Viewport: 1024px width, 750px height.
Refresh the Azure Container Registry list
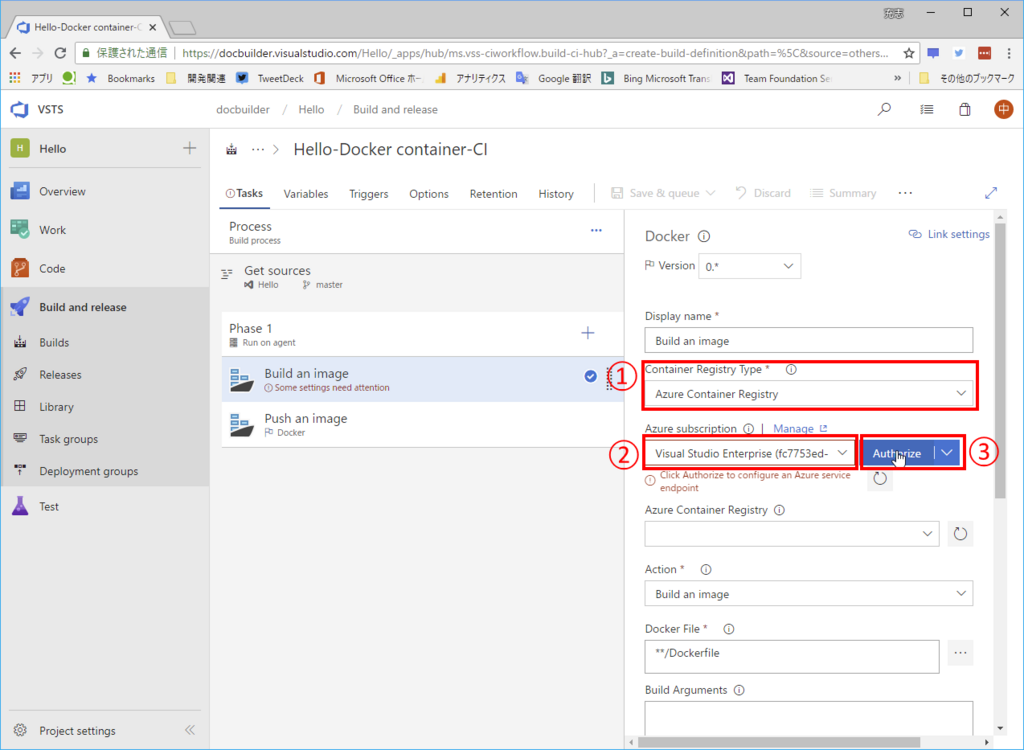click(x=960, y=534)
